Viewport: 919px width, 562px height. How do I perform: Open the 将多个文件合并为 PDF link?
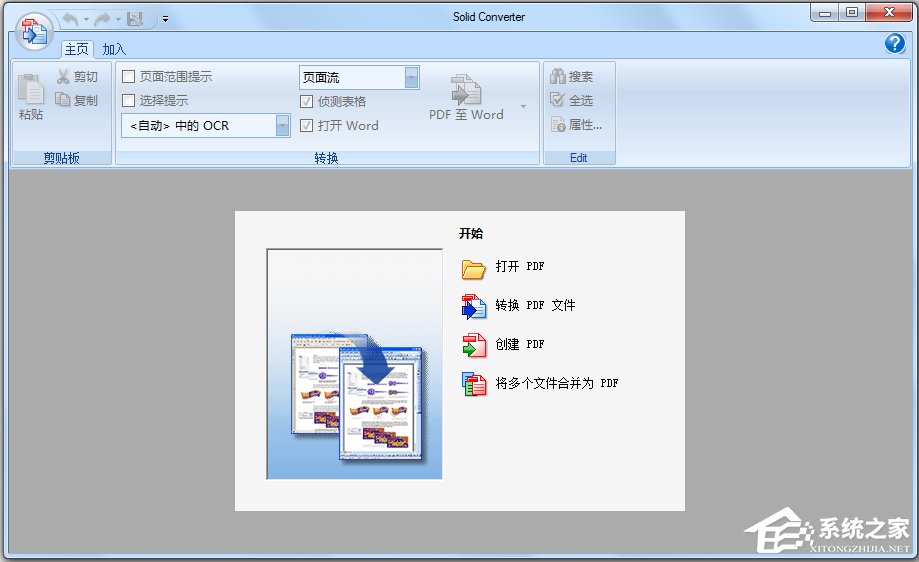coord(557,383)
